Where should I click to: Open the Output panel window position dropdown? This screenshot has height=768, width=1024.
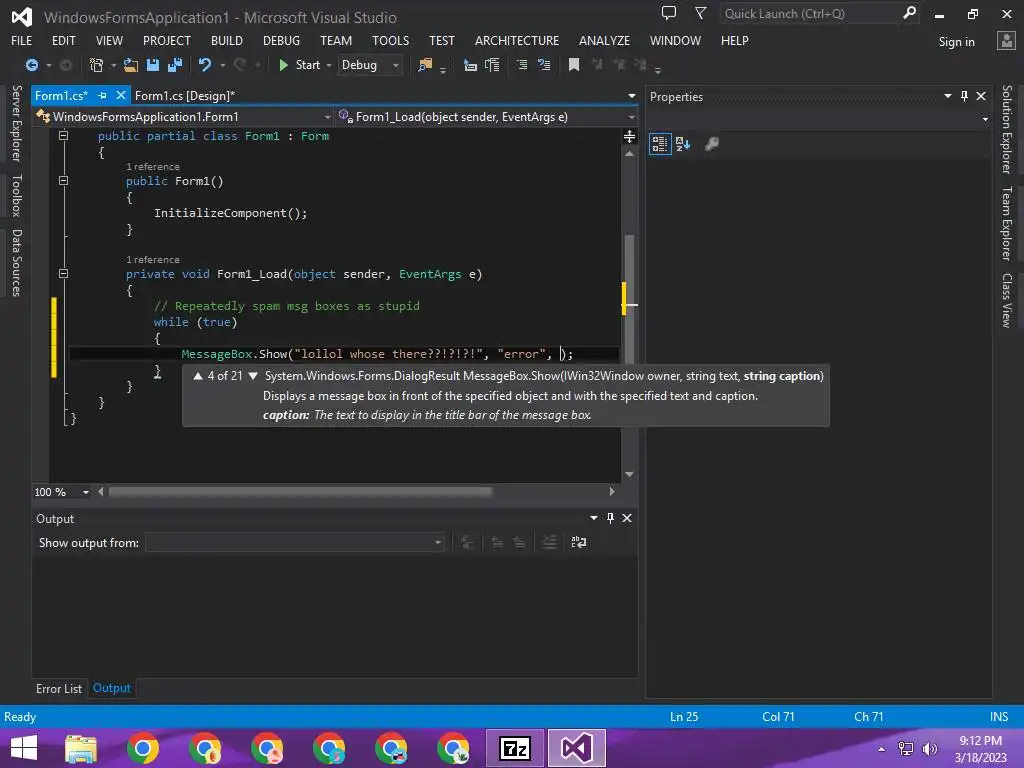coord(594,518)
